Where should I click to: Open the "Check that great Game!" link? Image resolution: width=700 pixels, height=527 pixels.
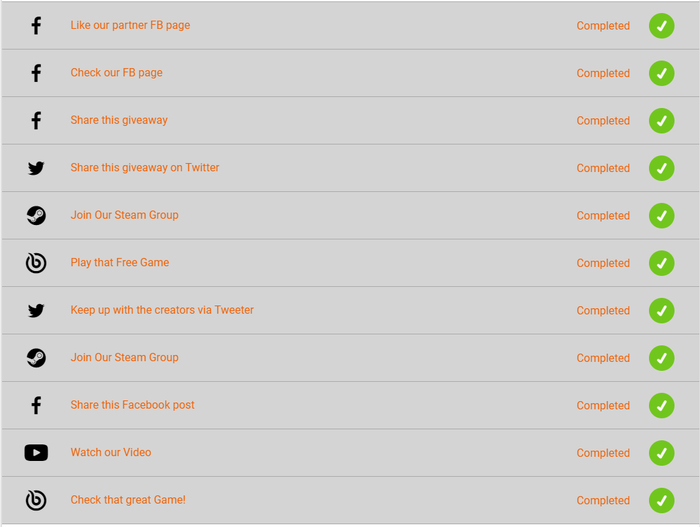[x=128, y=500]
